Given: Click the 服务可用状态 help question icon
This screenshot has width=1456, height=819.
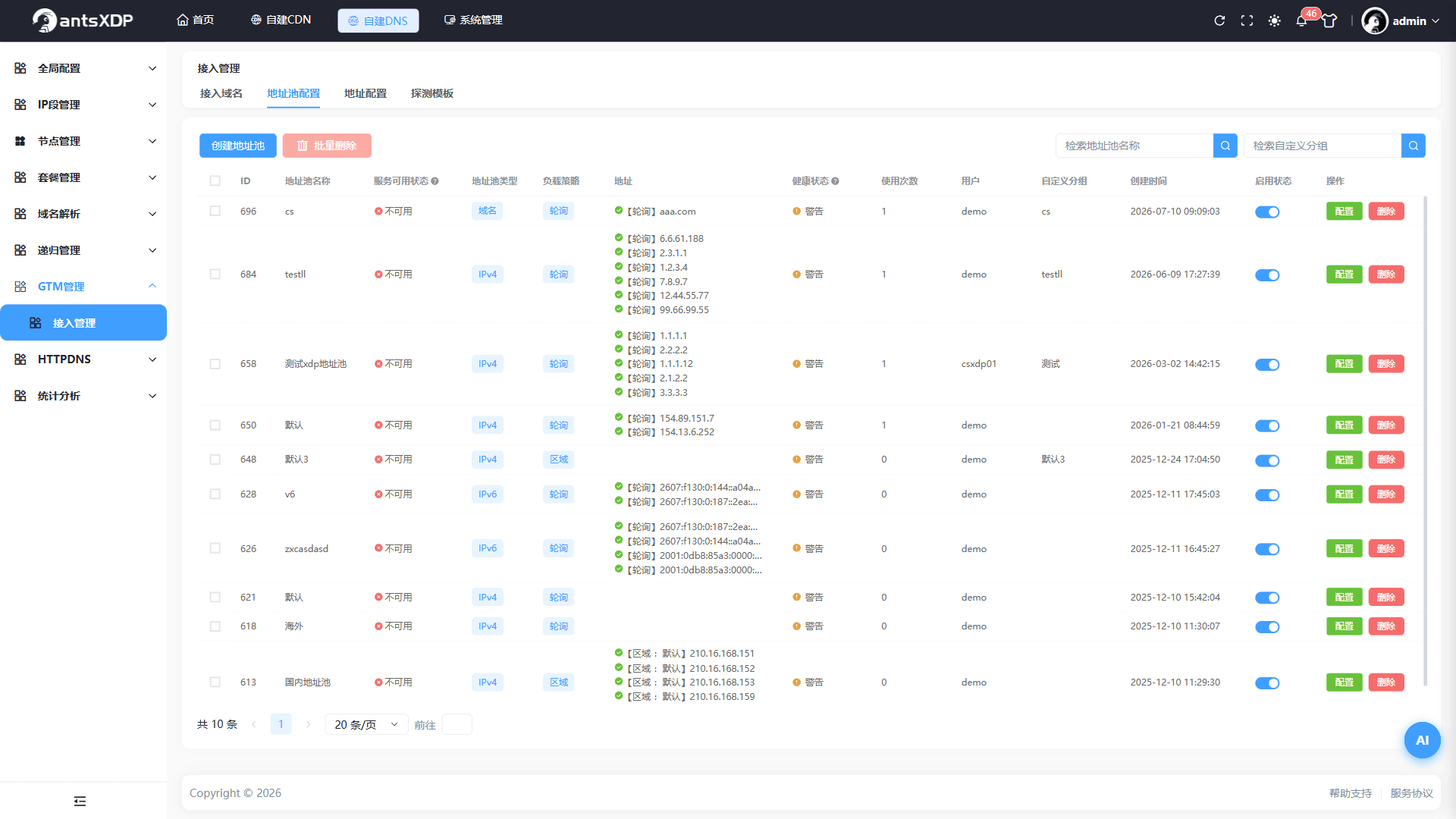Looking at the screenshot, I should pos(435,181).
